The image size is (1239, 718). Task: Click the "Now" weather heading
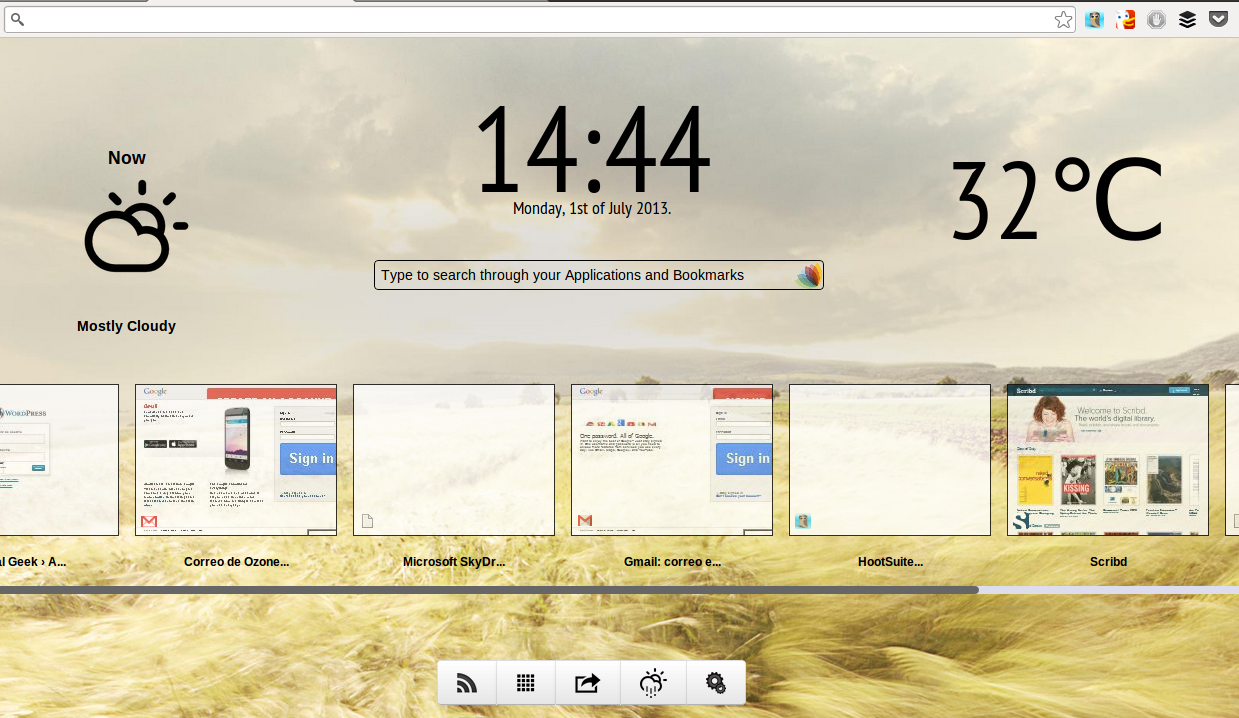127,158
